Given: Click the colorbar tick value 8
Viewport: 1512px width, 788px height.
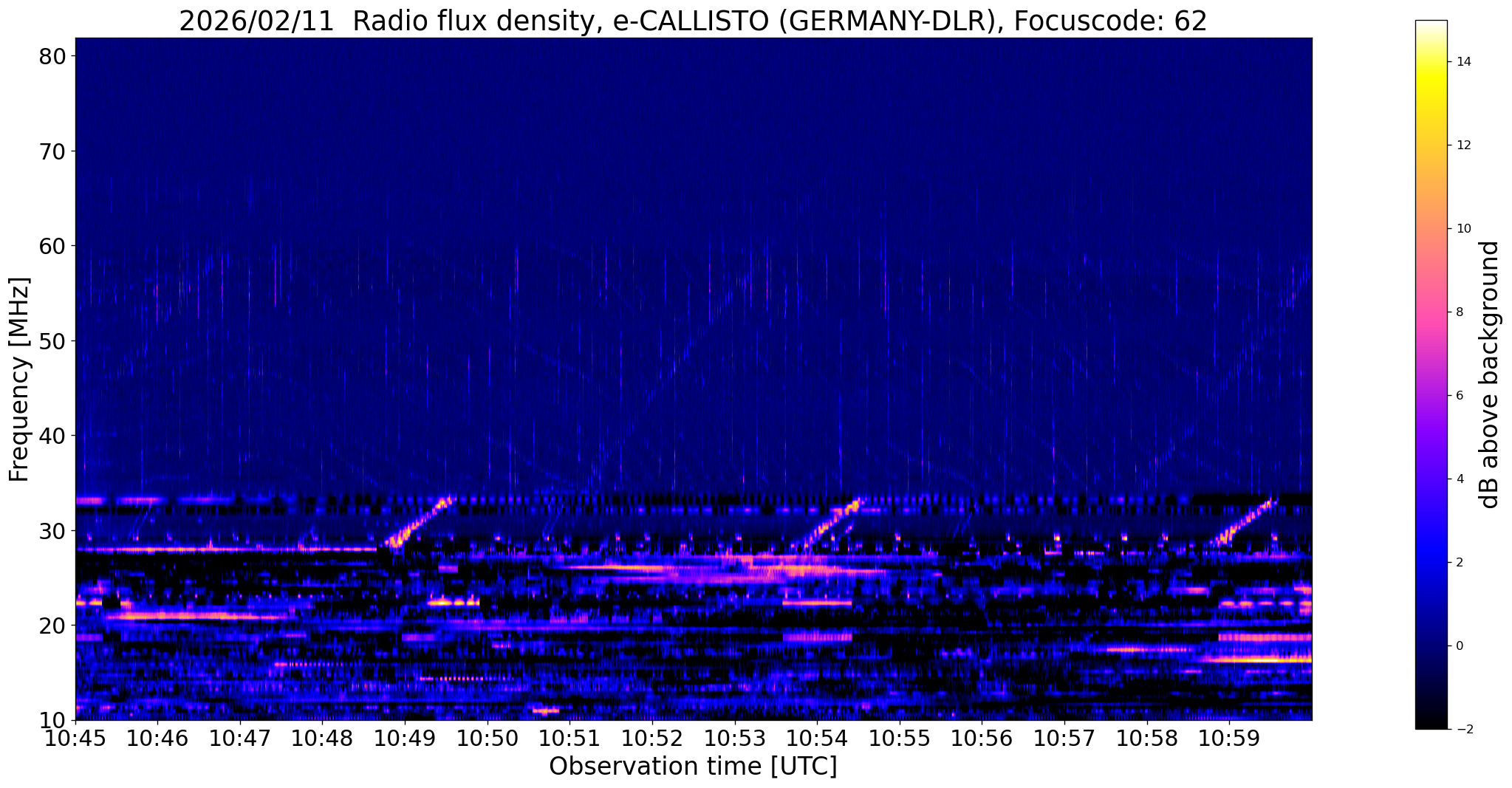Looking at the screenshot, I should pos(1460,312).
